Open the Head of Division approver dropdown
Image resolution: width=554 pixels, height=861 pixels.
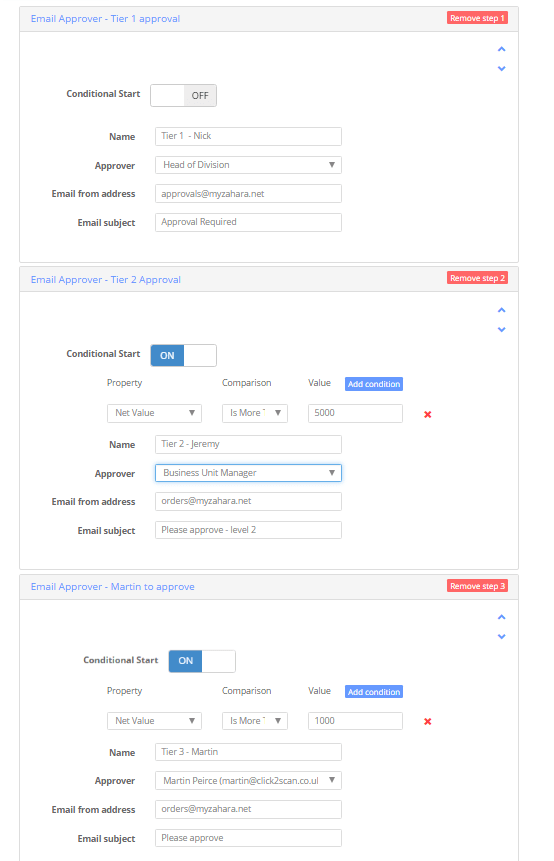pos(248,165)
